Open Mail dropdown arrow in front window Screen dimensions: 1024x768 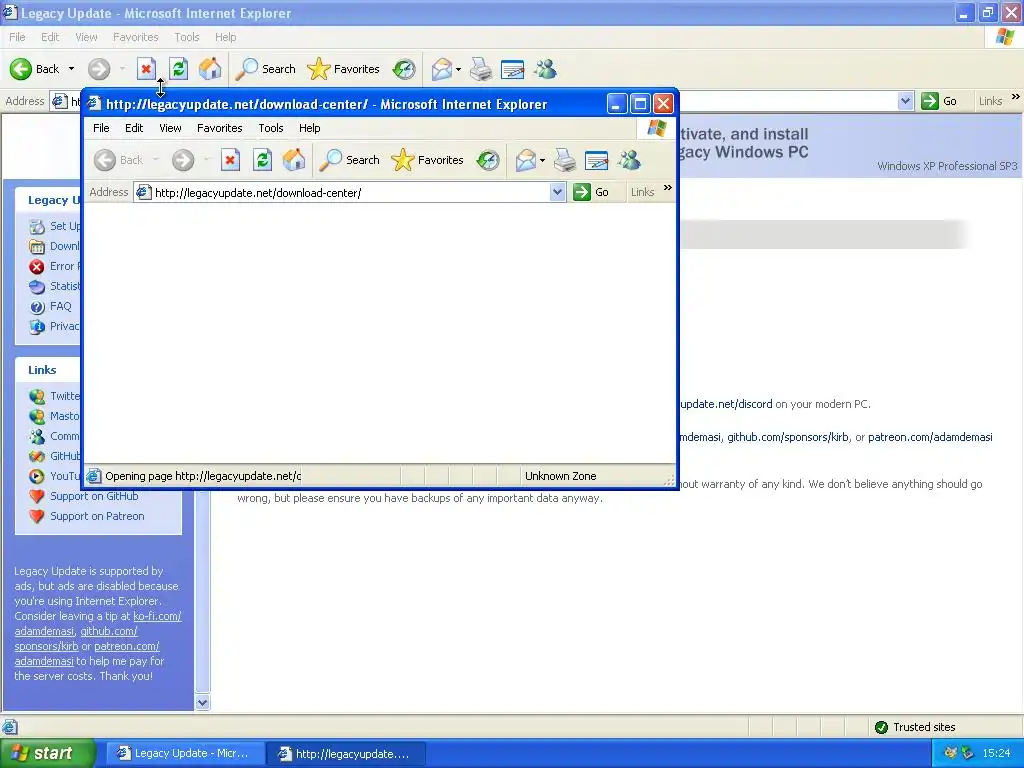(543, 160)
